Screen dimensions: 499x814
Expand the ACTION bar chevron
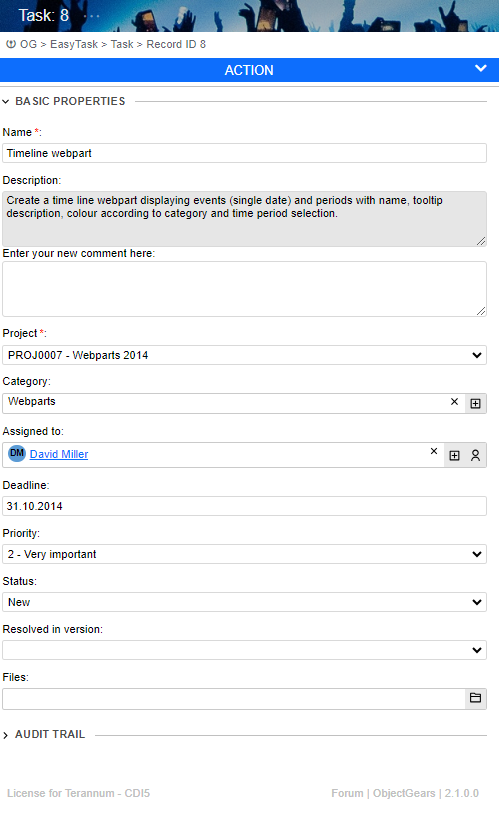point(481,69)
